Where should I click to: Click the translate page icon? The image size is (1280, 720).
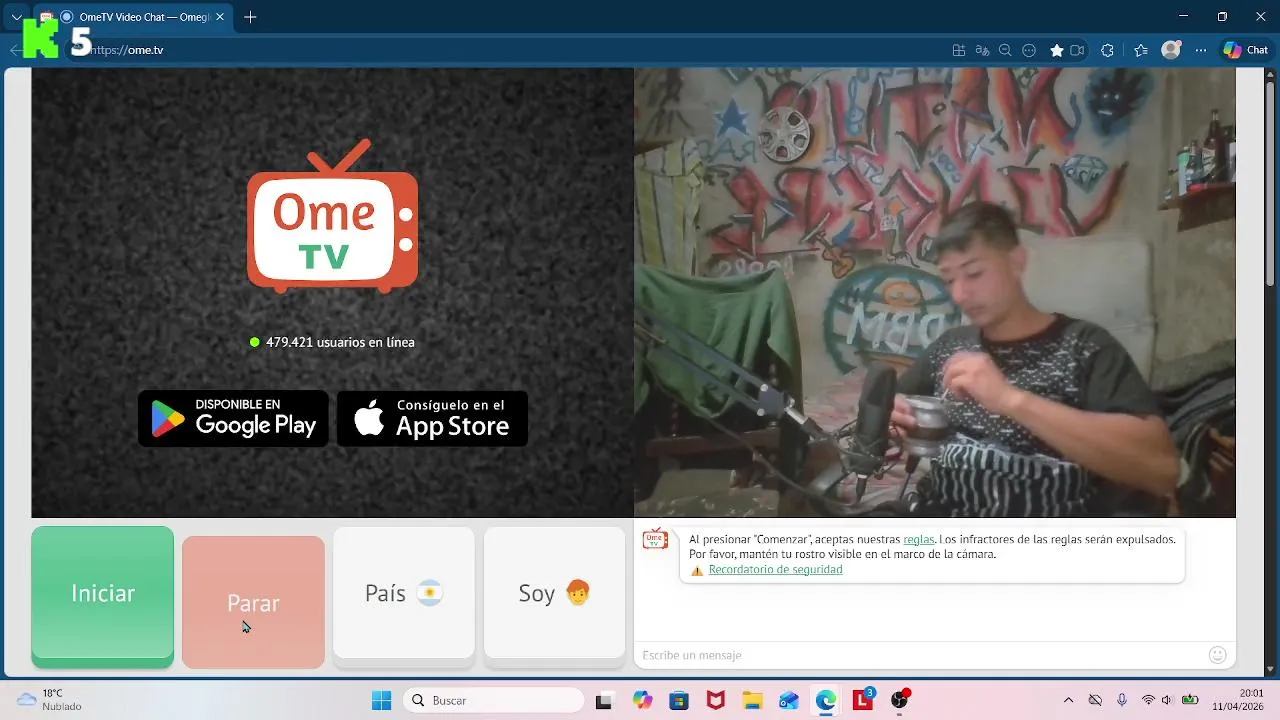point(982,50)
